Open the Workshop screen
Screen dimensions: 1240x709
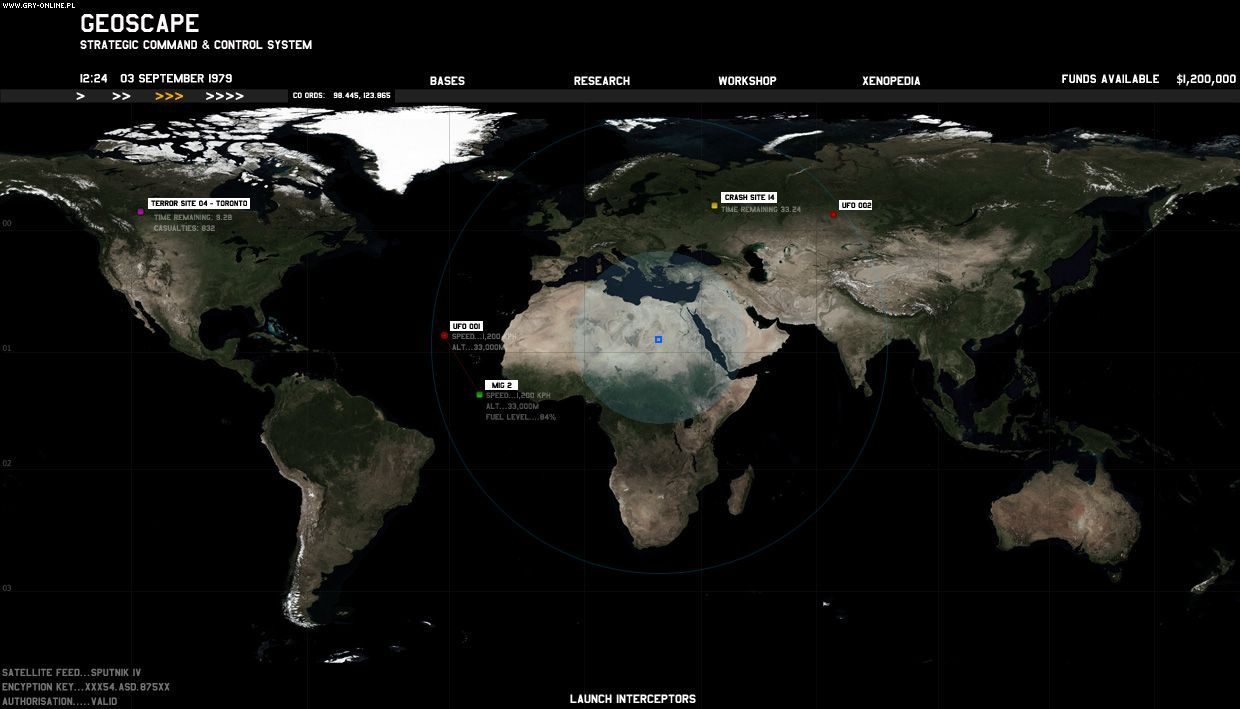pos(747,81)
